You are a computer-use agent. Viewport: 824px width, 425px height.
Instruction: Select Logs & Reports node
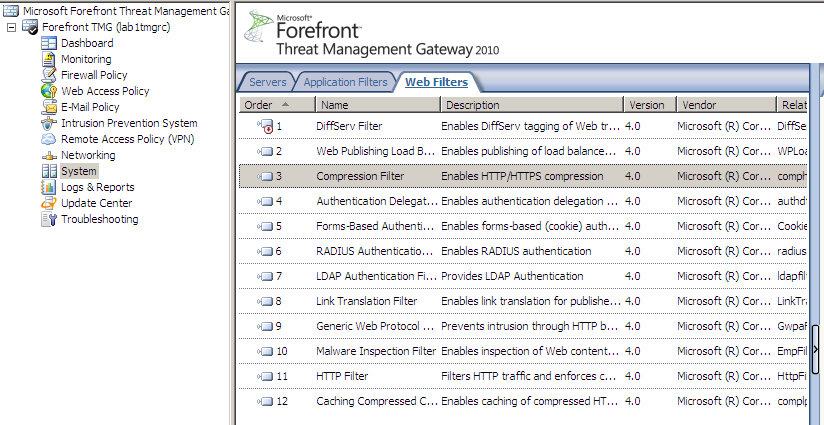97,187
